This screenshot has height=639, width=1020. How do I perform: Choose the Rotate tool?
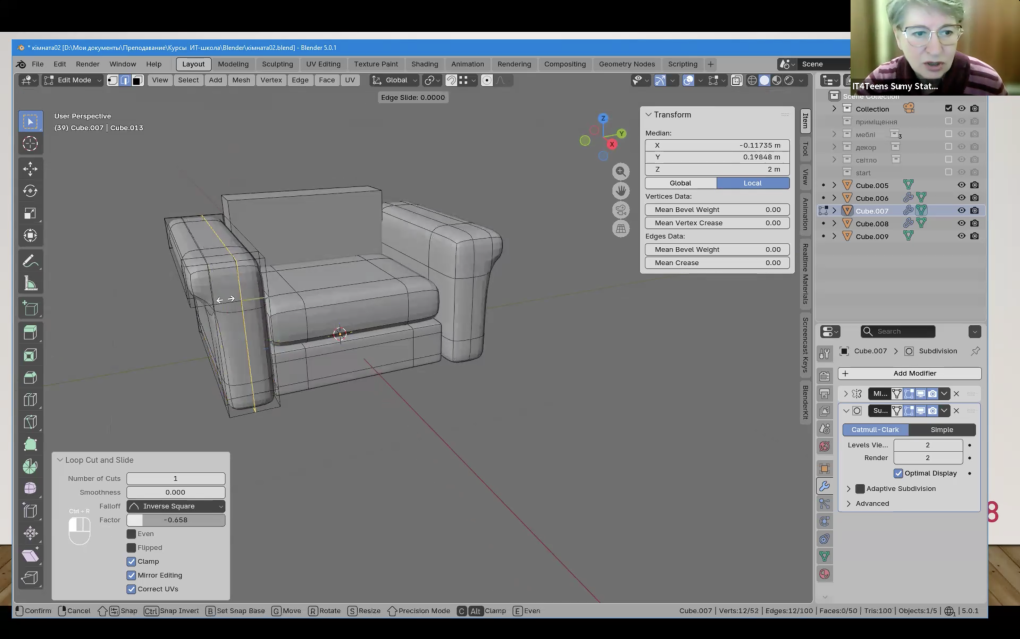click(x=30, y=191)
